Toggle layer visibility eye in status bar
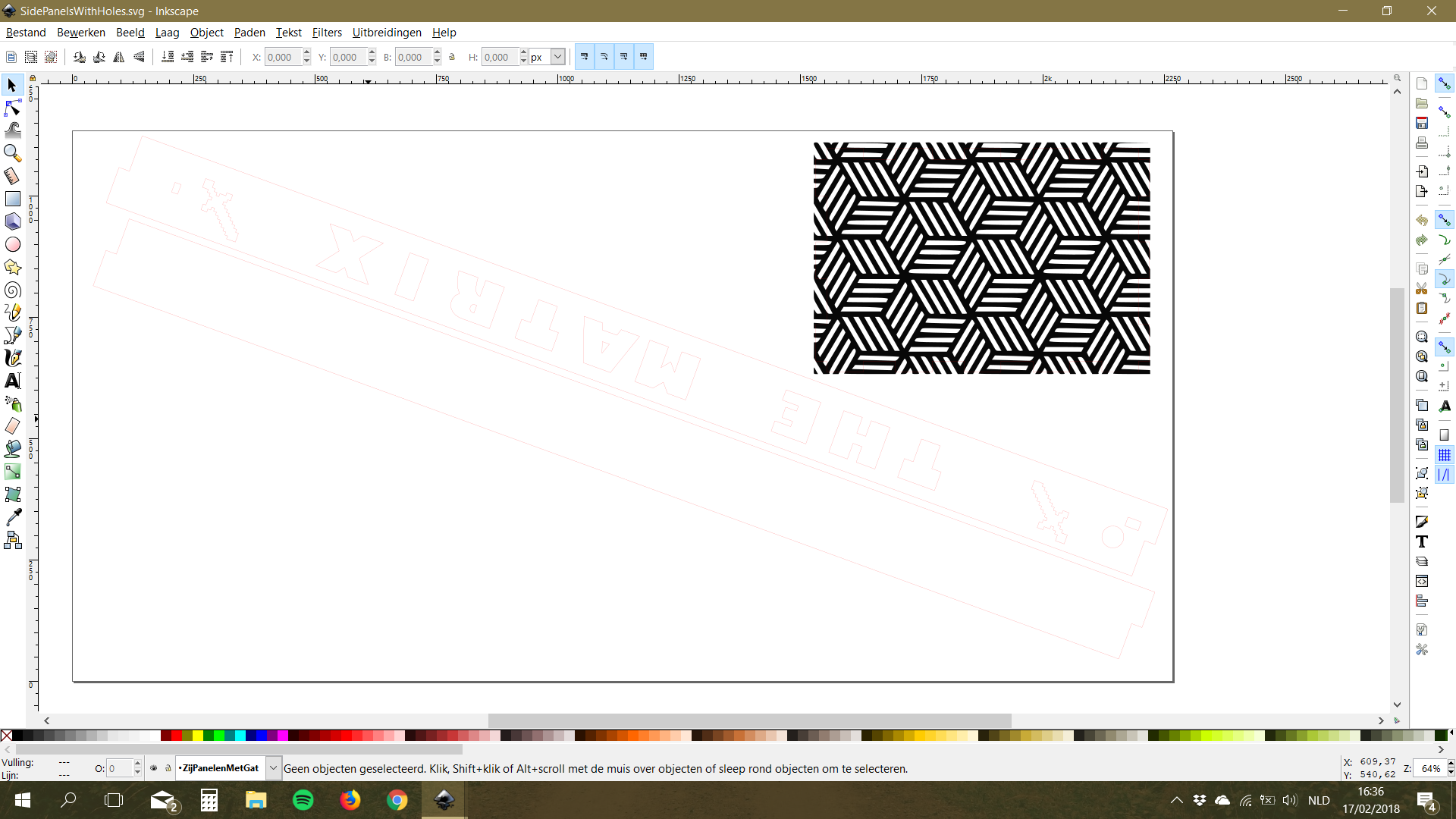This screenshot has width=1456, height=819. [x=154, y=768]
